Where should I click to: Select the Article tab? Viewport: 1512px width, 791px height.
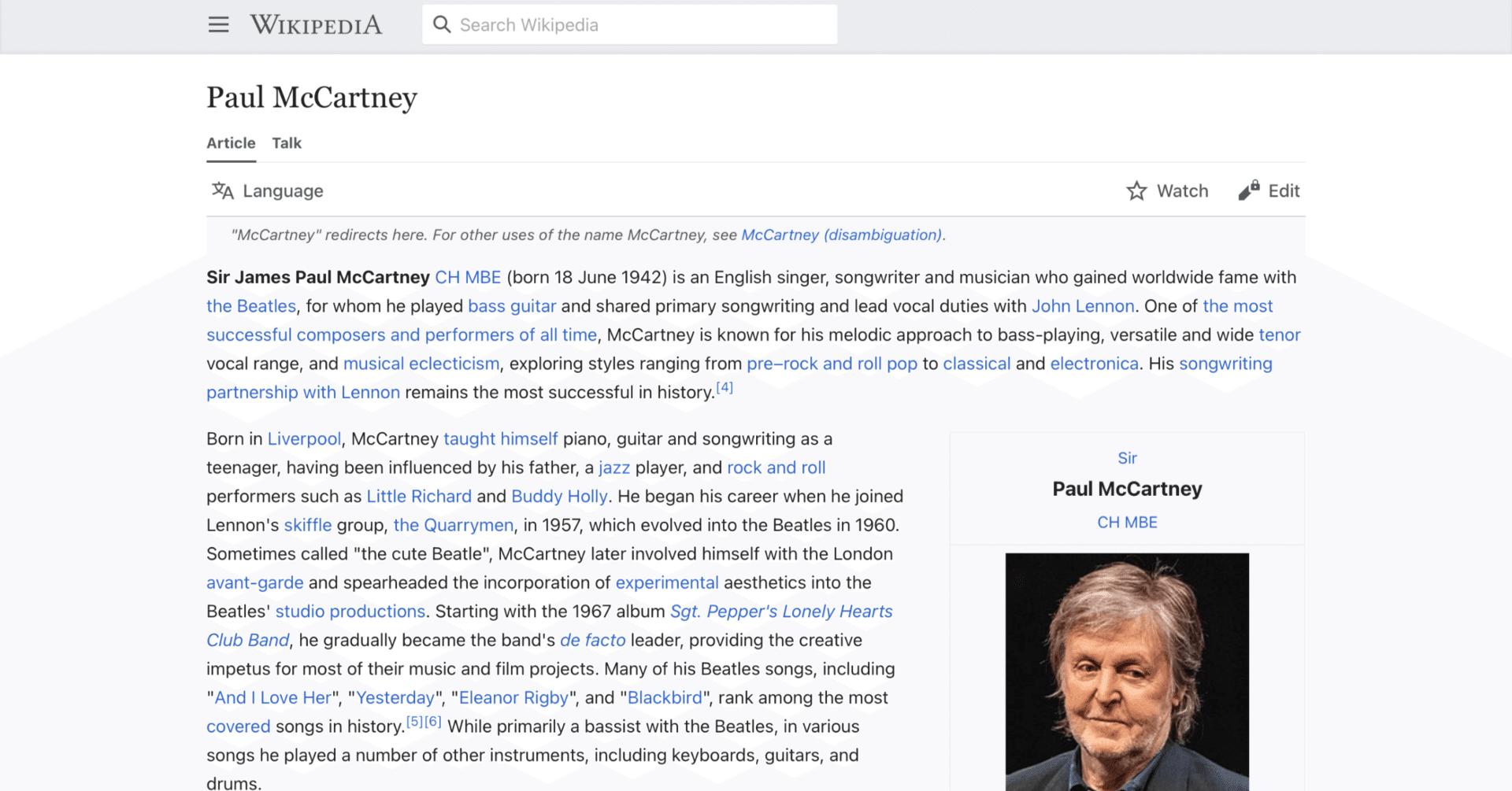tap(231, 142)
